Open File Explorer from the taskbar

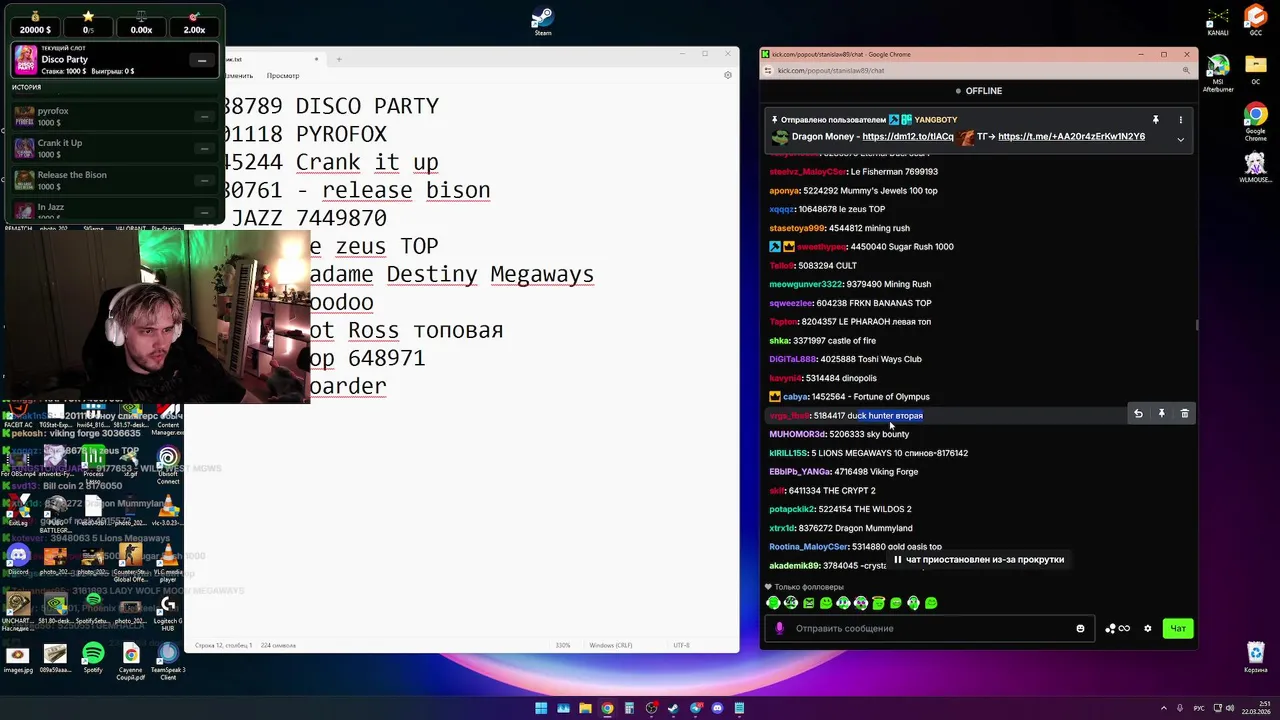pos(585,708)
